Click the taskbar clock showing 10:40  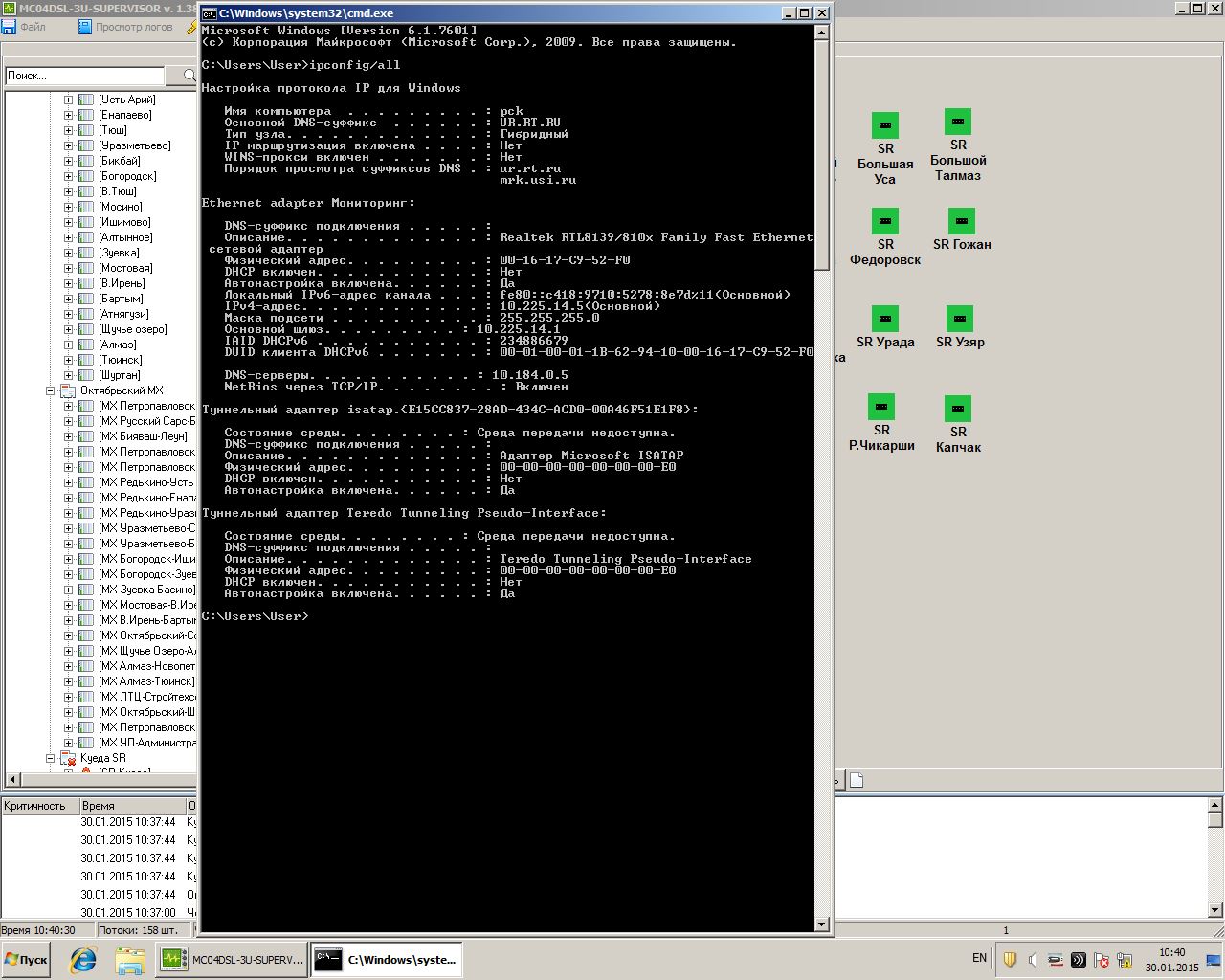(x=1172, y=960)
